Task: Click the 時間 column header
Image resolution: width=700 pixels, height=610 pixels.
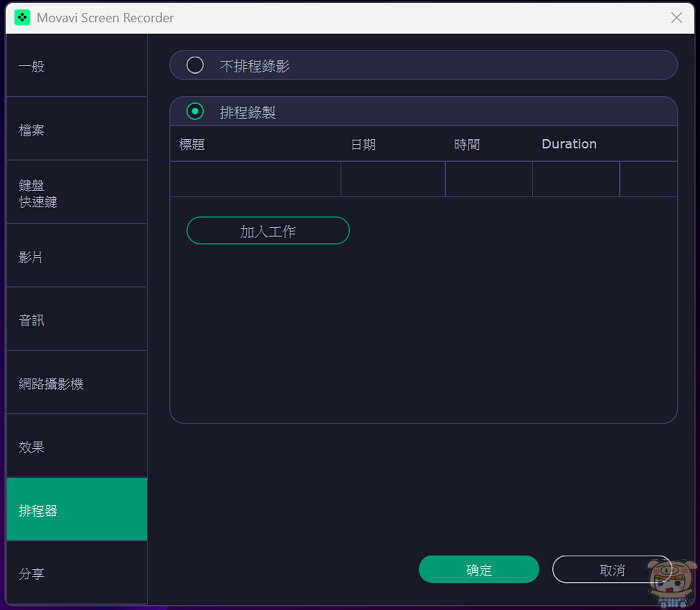Action: pyautogui.click(x=467, y=144)
